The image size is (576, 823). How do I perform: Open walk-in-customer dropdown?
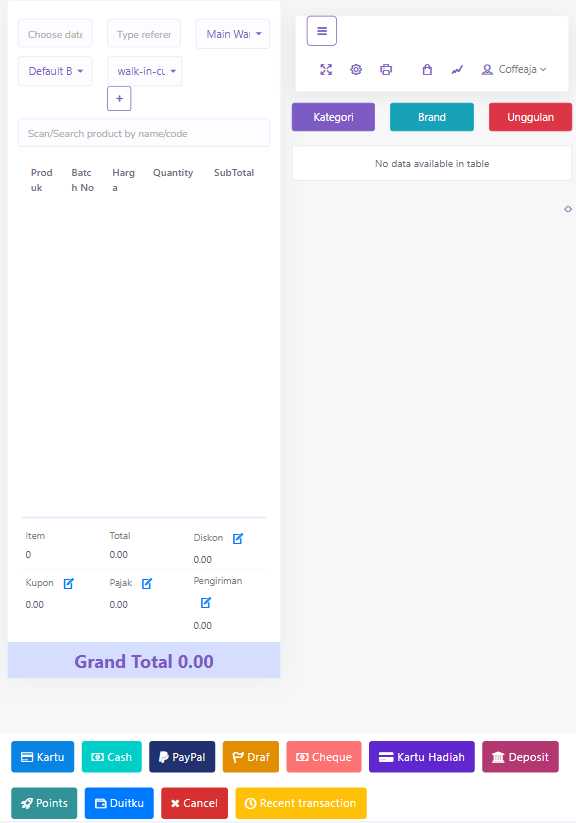tap(145, 71)
